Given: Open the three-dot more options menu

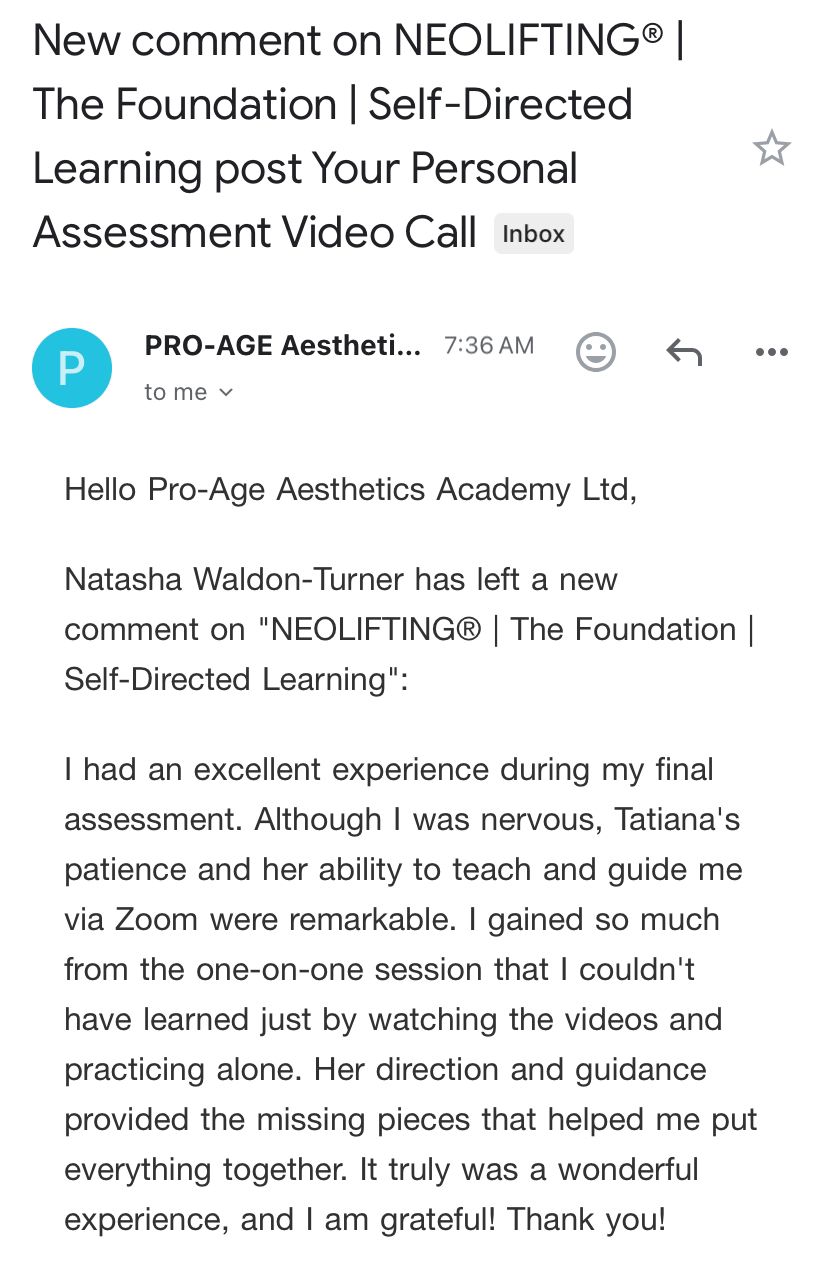Looking at the screenshot, I should 771,352.
